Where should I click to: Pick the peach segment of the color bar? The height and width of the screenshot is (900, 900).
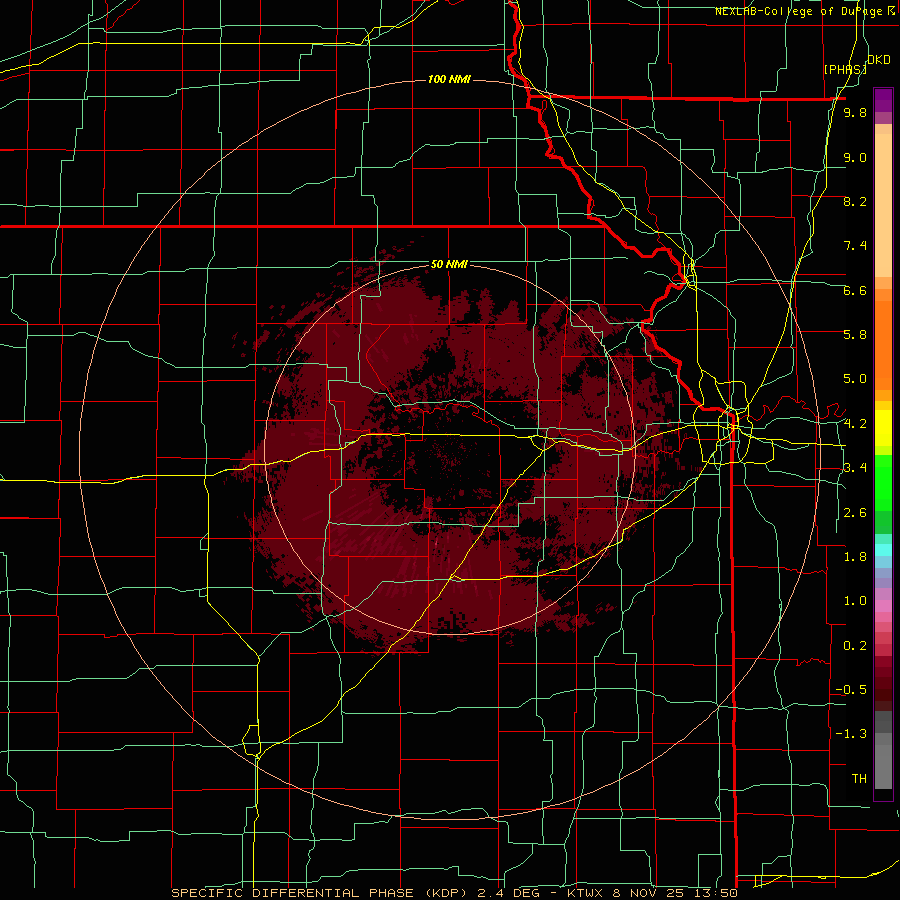point(883,205)
